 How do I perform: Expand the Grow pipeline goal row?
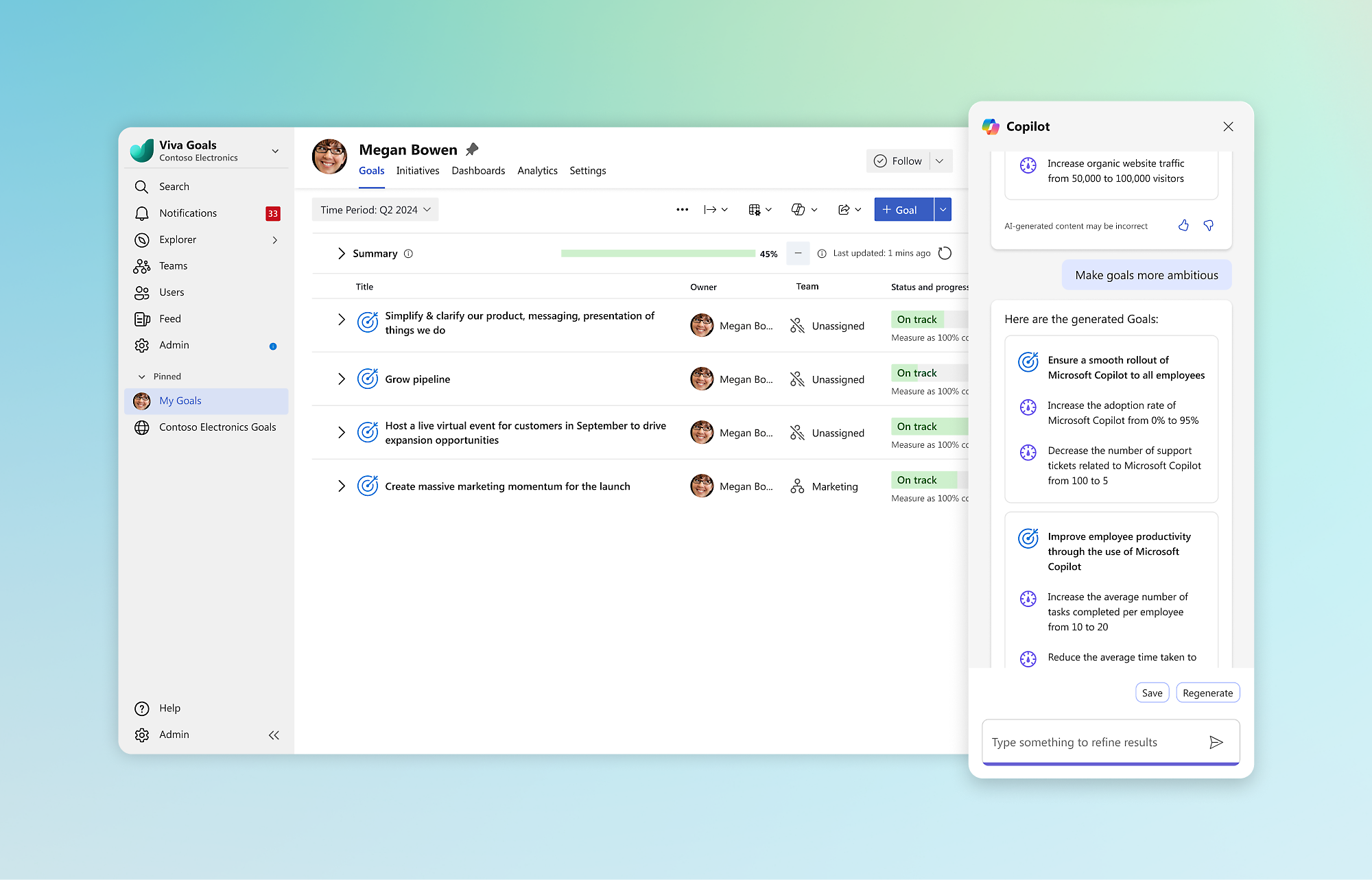click(x=341, y=378)
